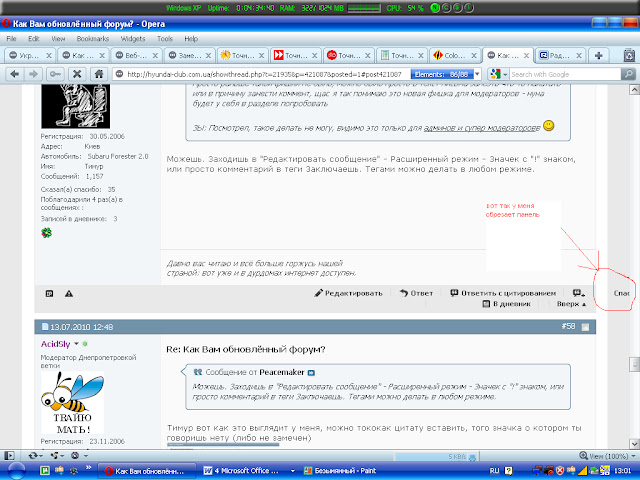Image resolution: width=640 pixels, height=480 pixels.
Task: Click the scrollbar up arrow
Action: (634, 89)
